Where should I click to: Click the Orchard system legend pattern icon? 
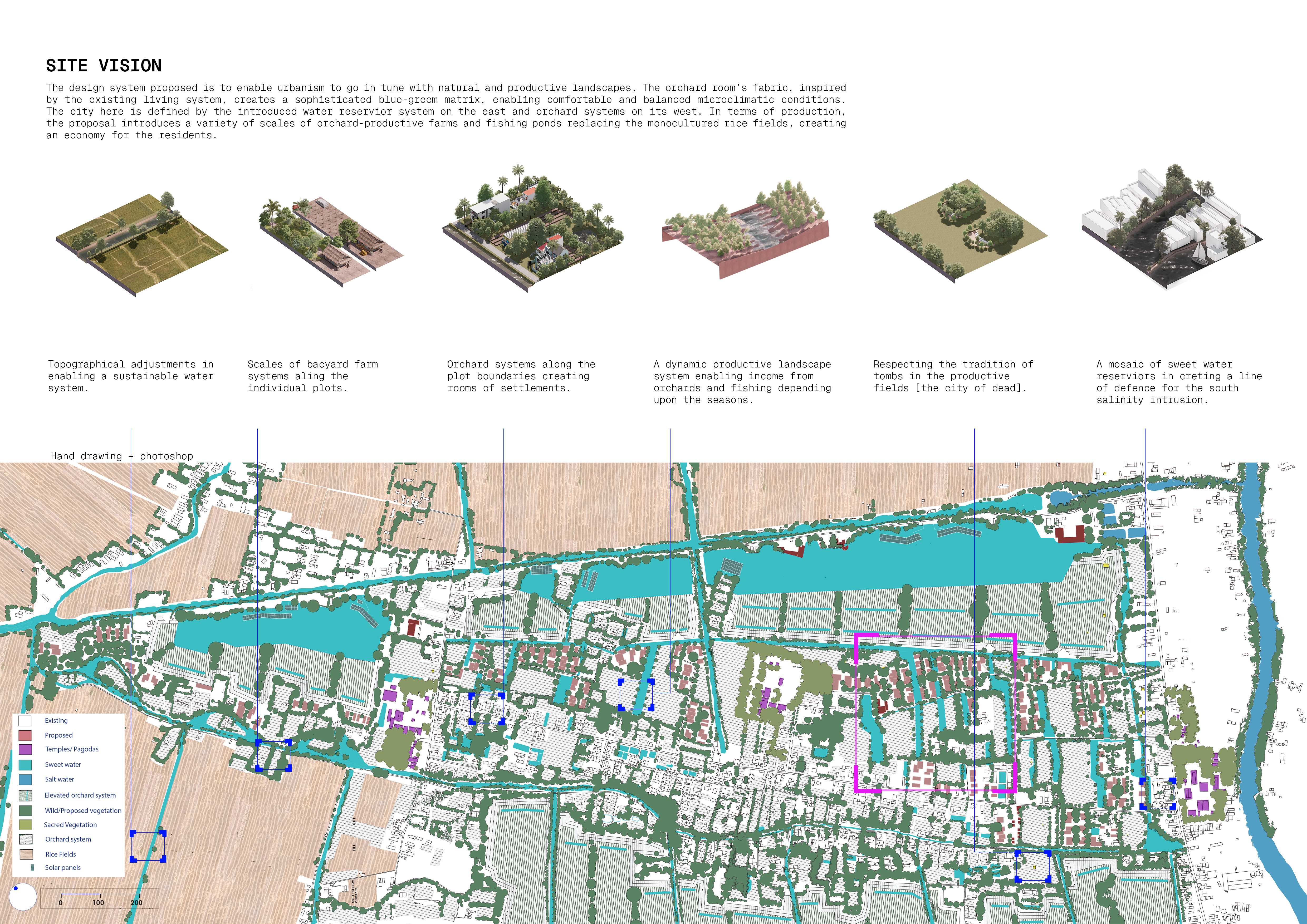(25, 839)
